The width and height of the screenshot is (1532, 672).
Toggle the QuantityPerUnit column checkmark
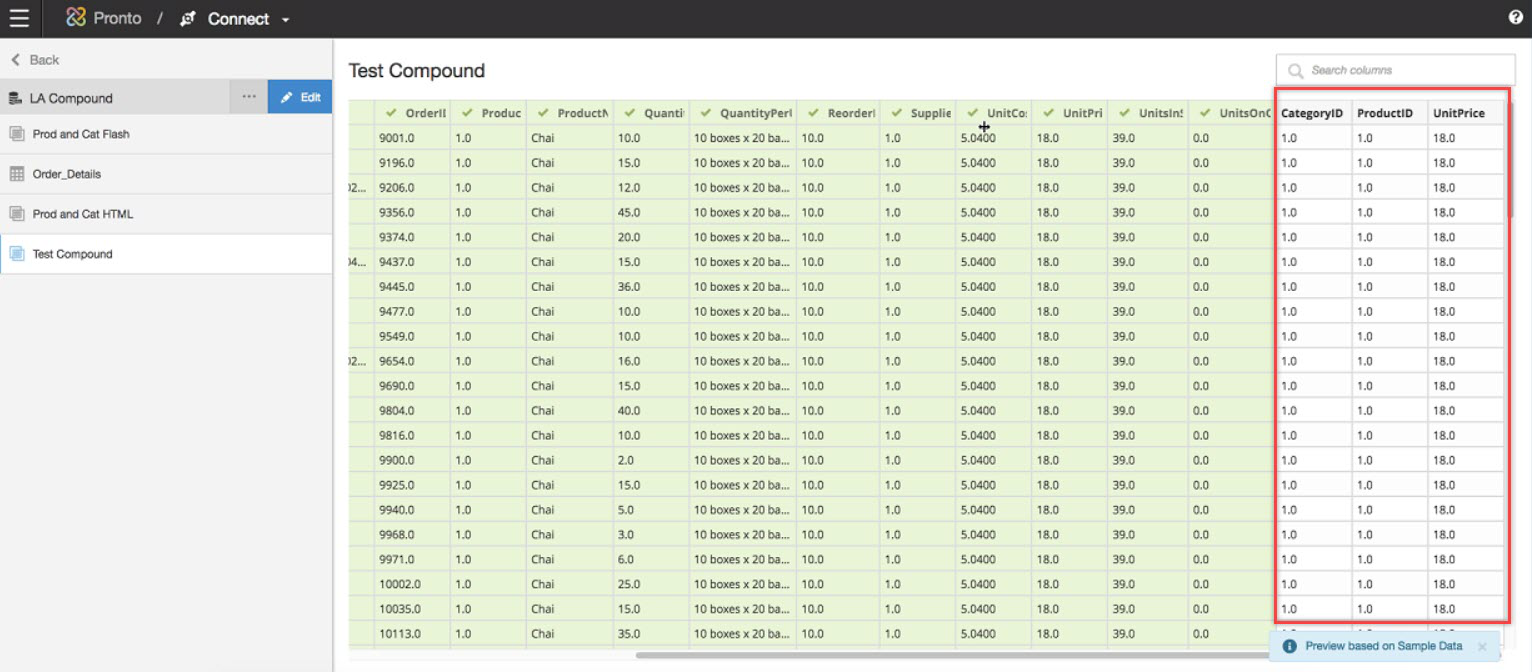706,113
